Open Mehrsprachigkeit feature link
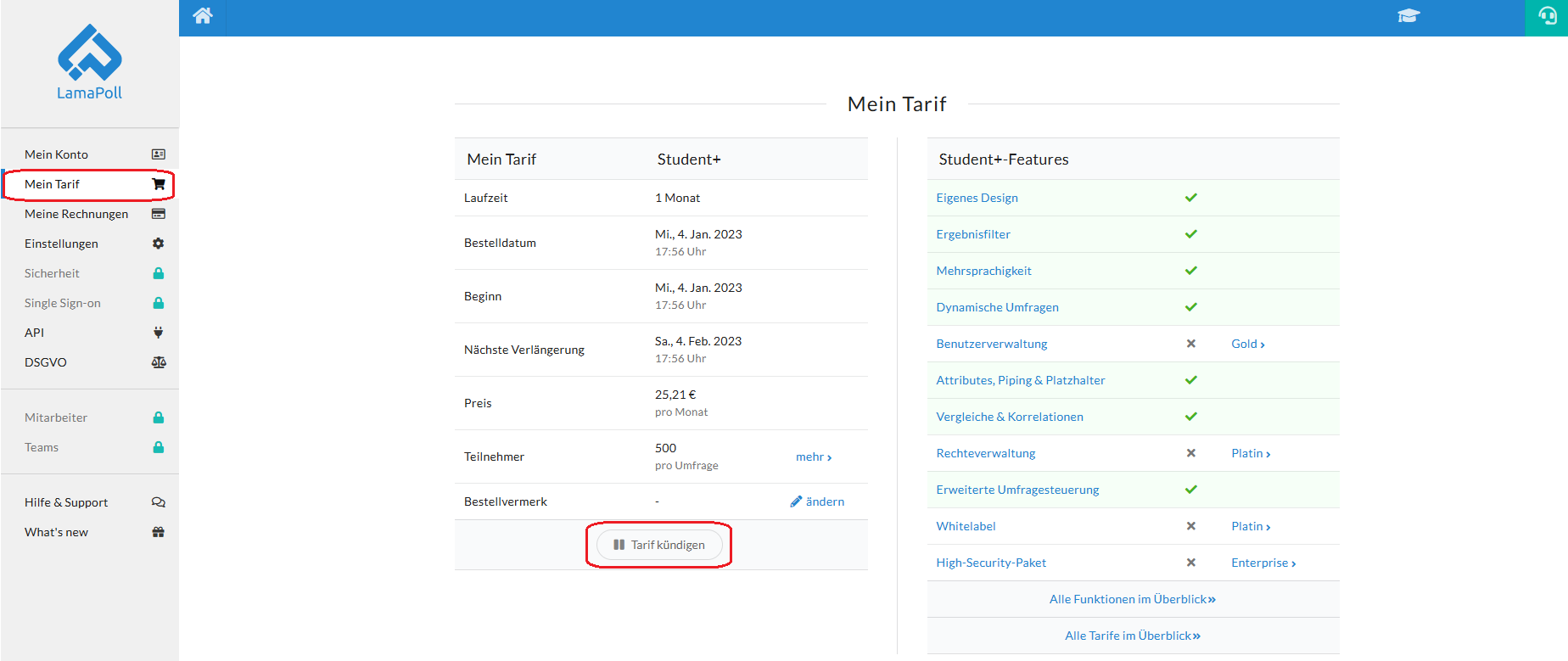The height and width of the screenshot is (661, 1568). pyautogui.click(x=983, y=271)
